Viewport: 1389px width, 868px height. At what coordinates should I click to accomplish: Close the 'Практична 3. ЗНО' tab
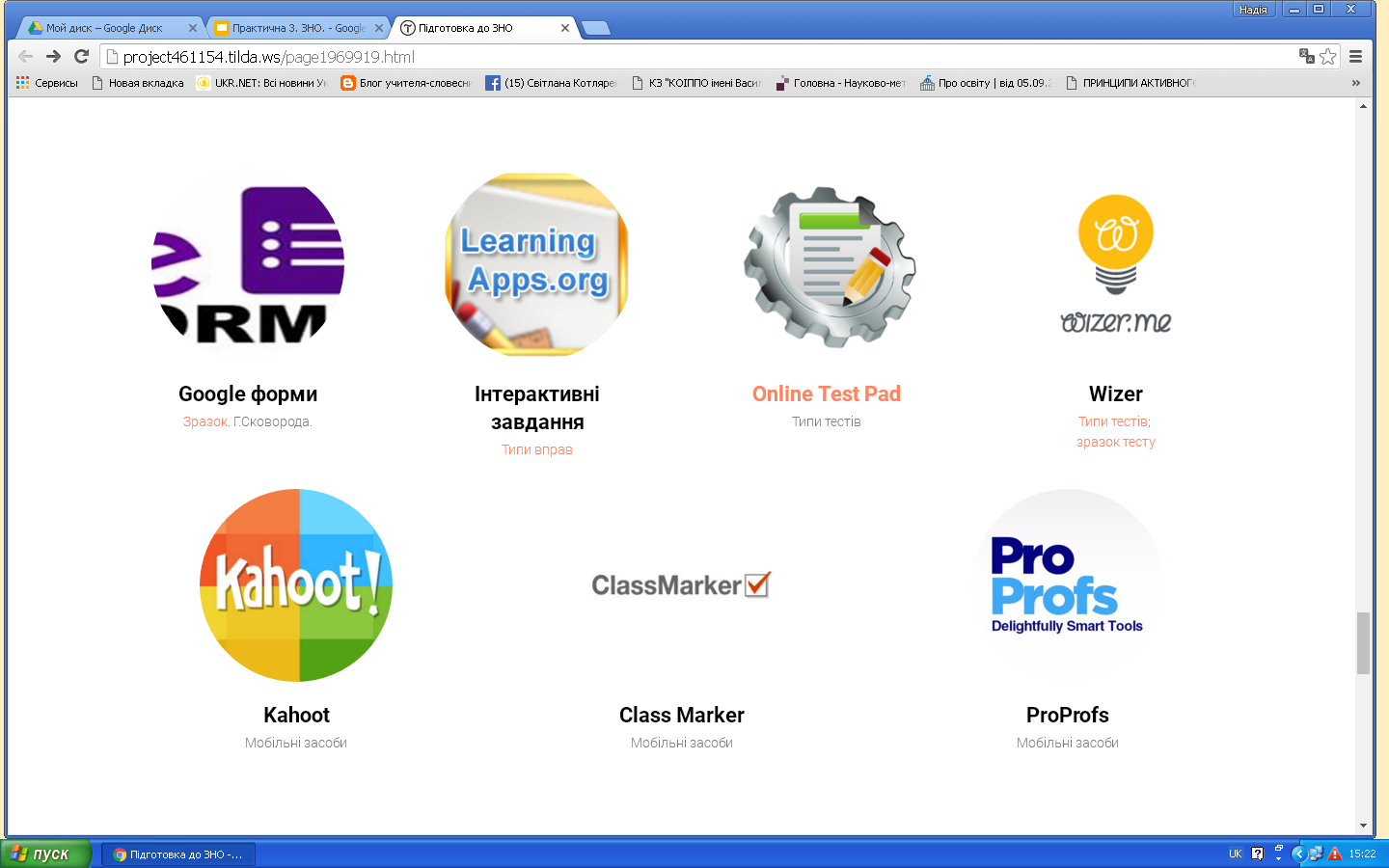click(x=379, y=28)
